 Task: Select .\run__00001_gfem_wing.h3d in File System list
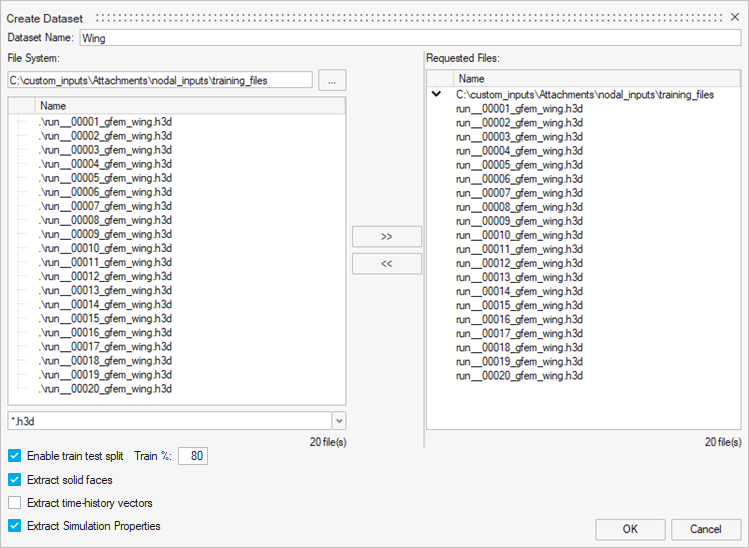click(x=105, y=122)
